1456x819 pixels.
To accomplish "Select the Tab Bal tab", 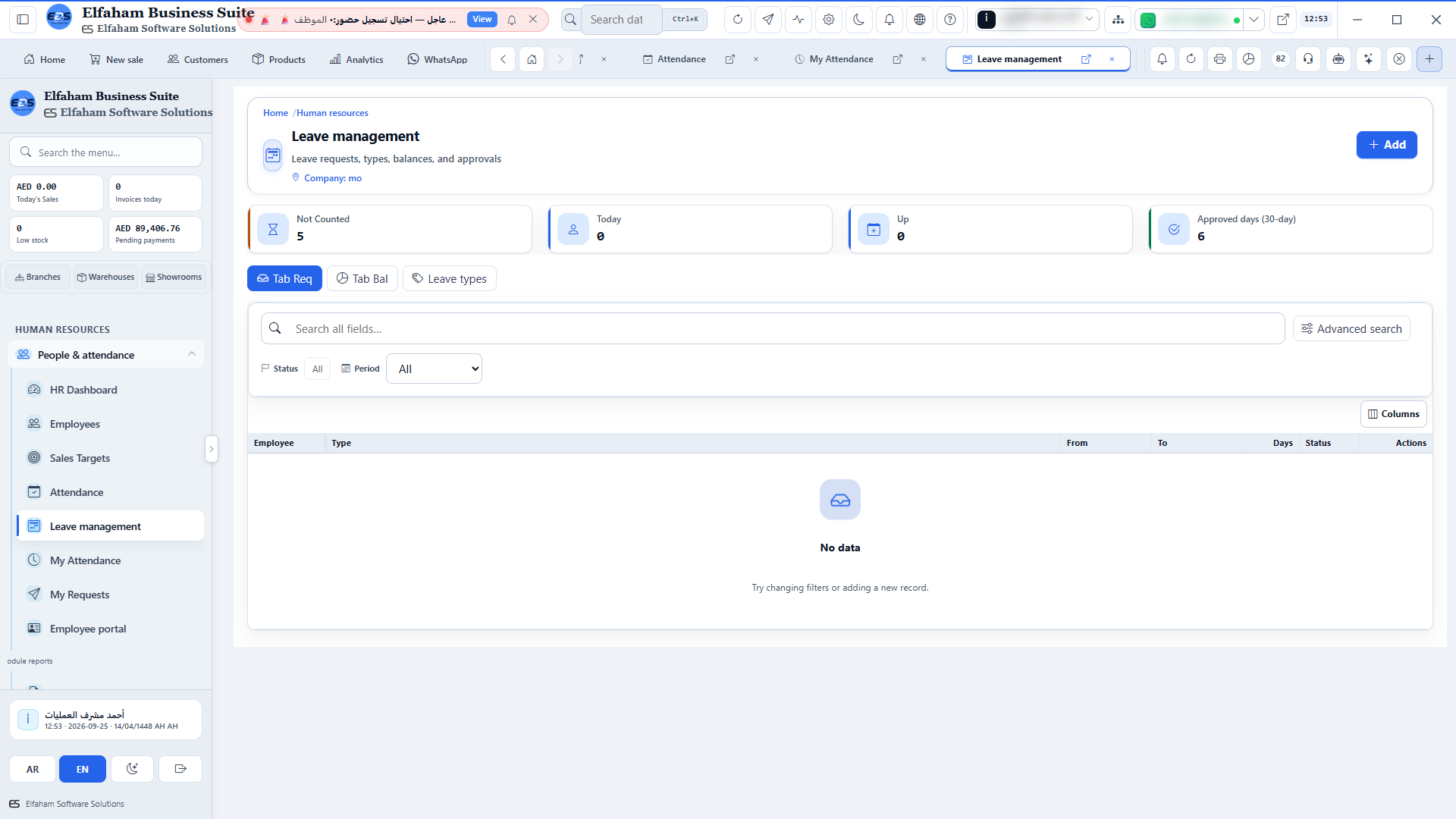I will pos(362,278).
